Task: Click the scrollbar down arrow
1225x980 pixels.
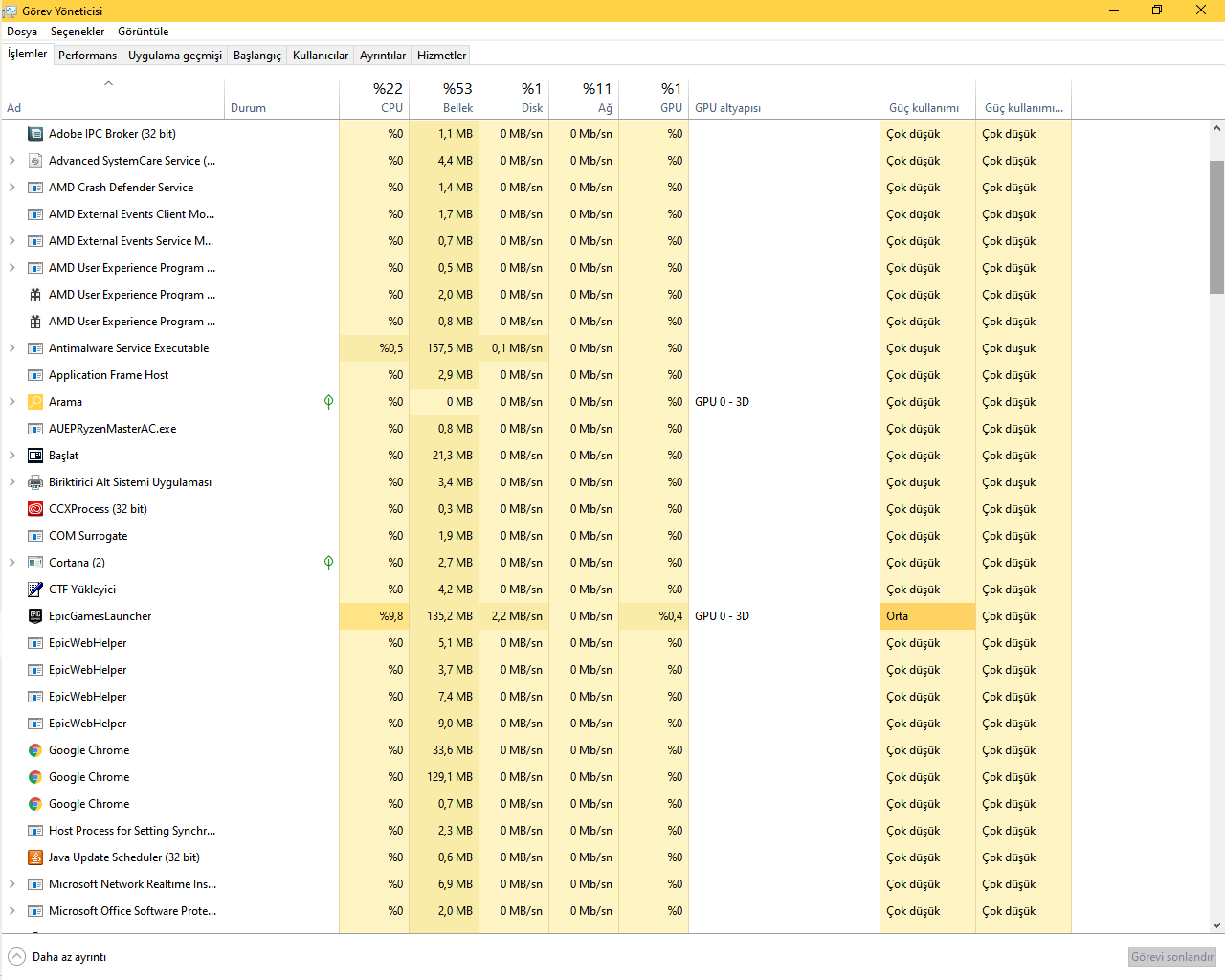Action: (x=1216, y=925)
